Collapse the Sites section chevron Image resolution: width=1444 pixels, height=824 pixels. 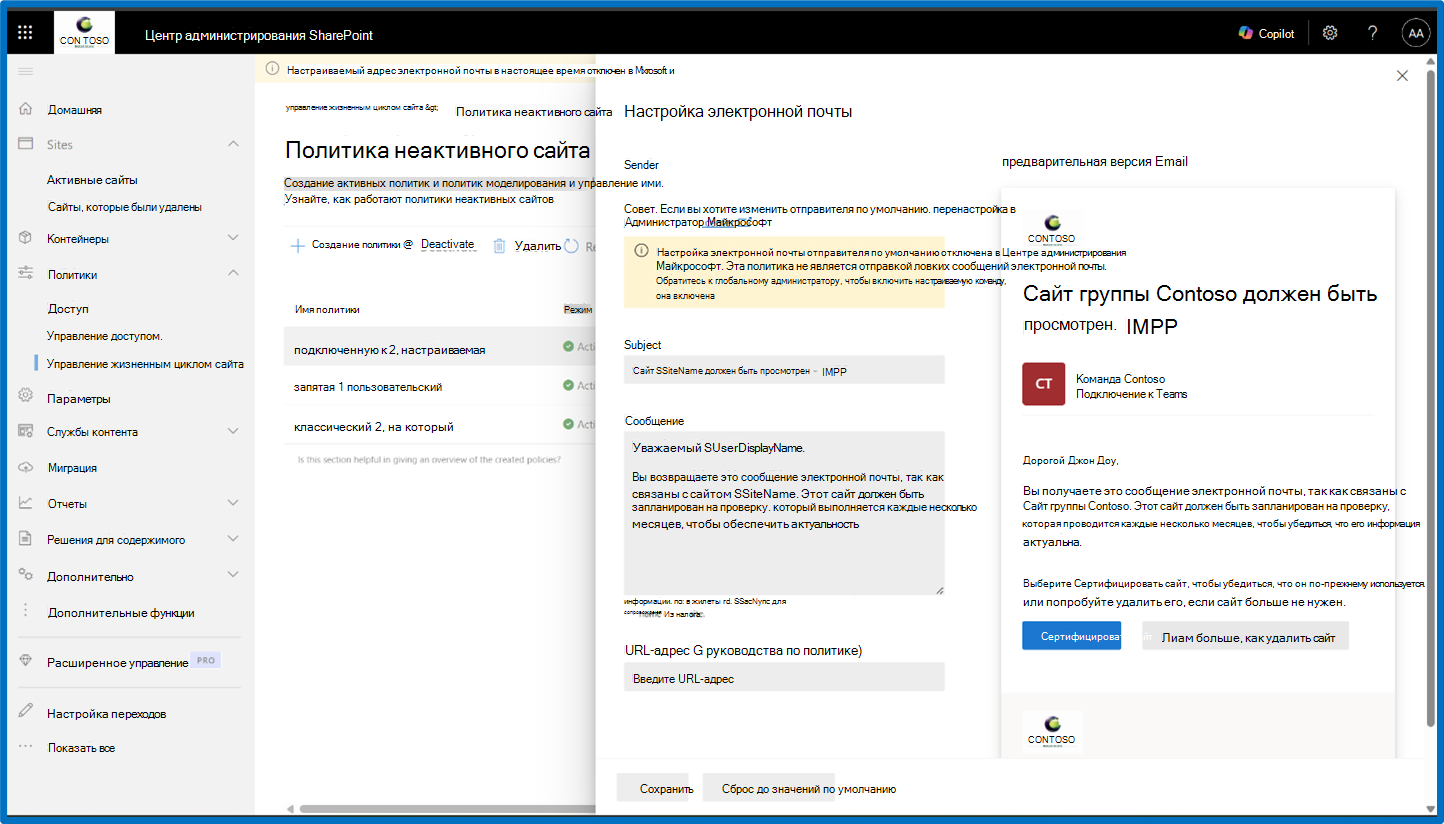tap(233, 144)
